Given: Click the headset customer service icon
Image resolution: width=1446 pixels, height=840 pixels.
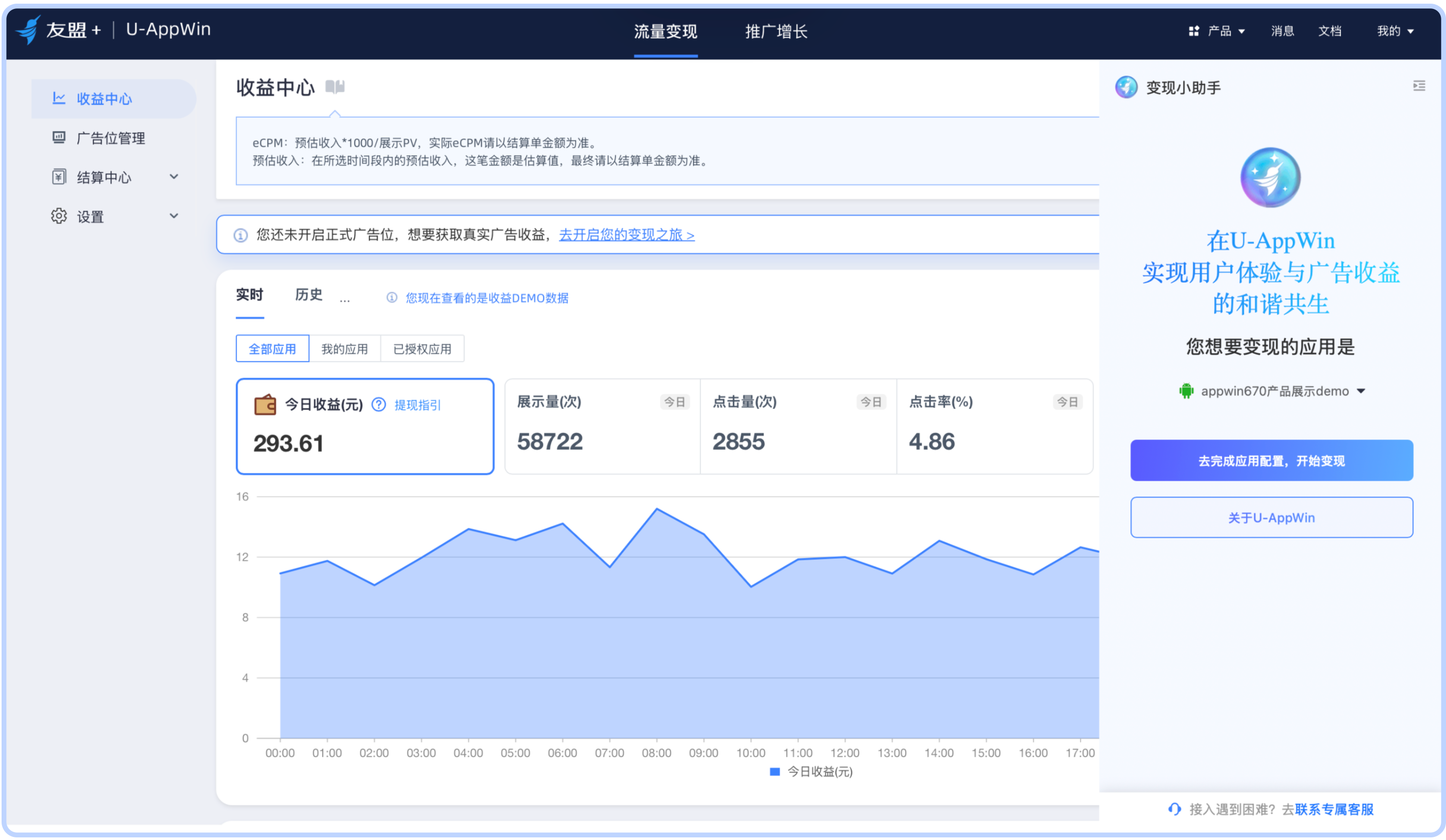Looking at the screenshot, I should pyautogui.click(x=1174, y=810).
